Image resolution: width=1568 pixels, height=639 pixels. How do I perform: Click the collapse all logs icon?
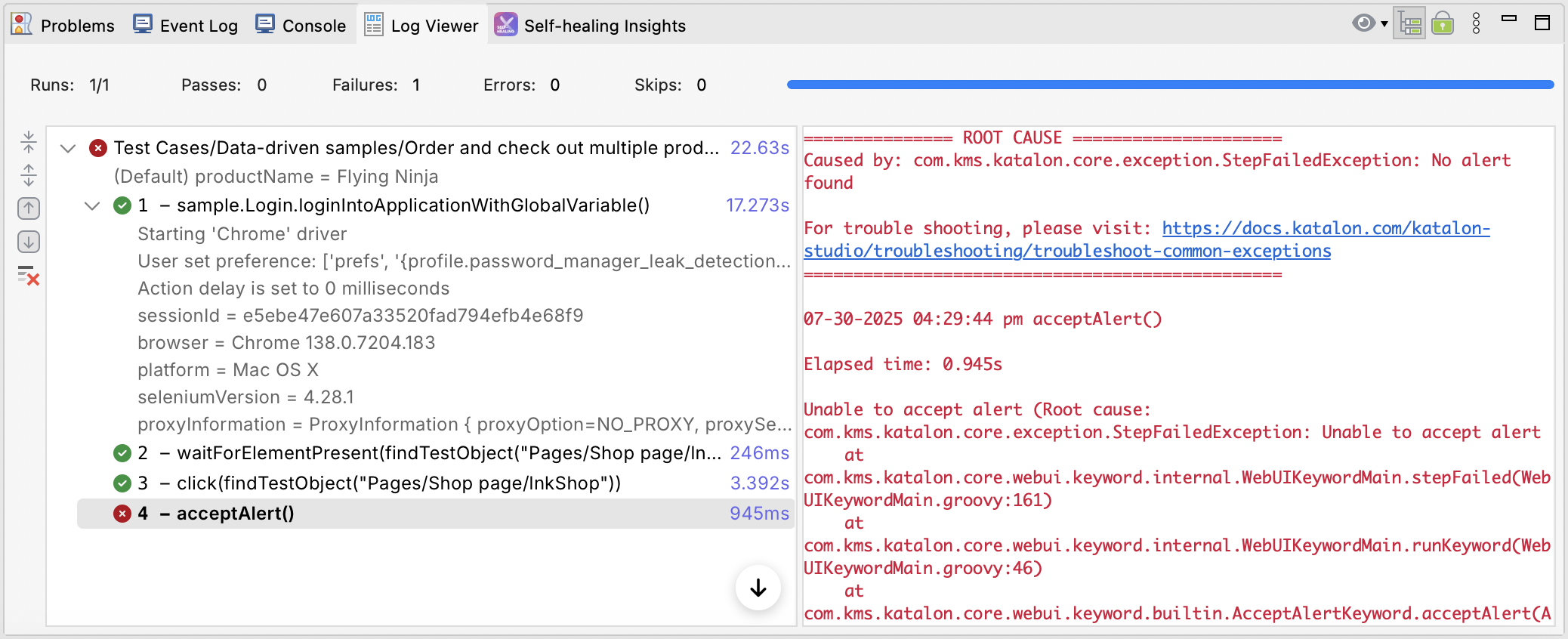coord(29,141)
